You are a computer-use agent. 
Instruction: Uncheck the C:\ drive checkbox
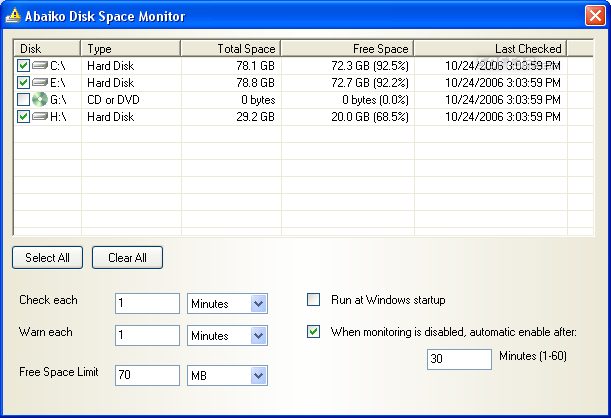(23, 65)
